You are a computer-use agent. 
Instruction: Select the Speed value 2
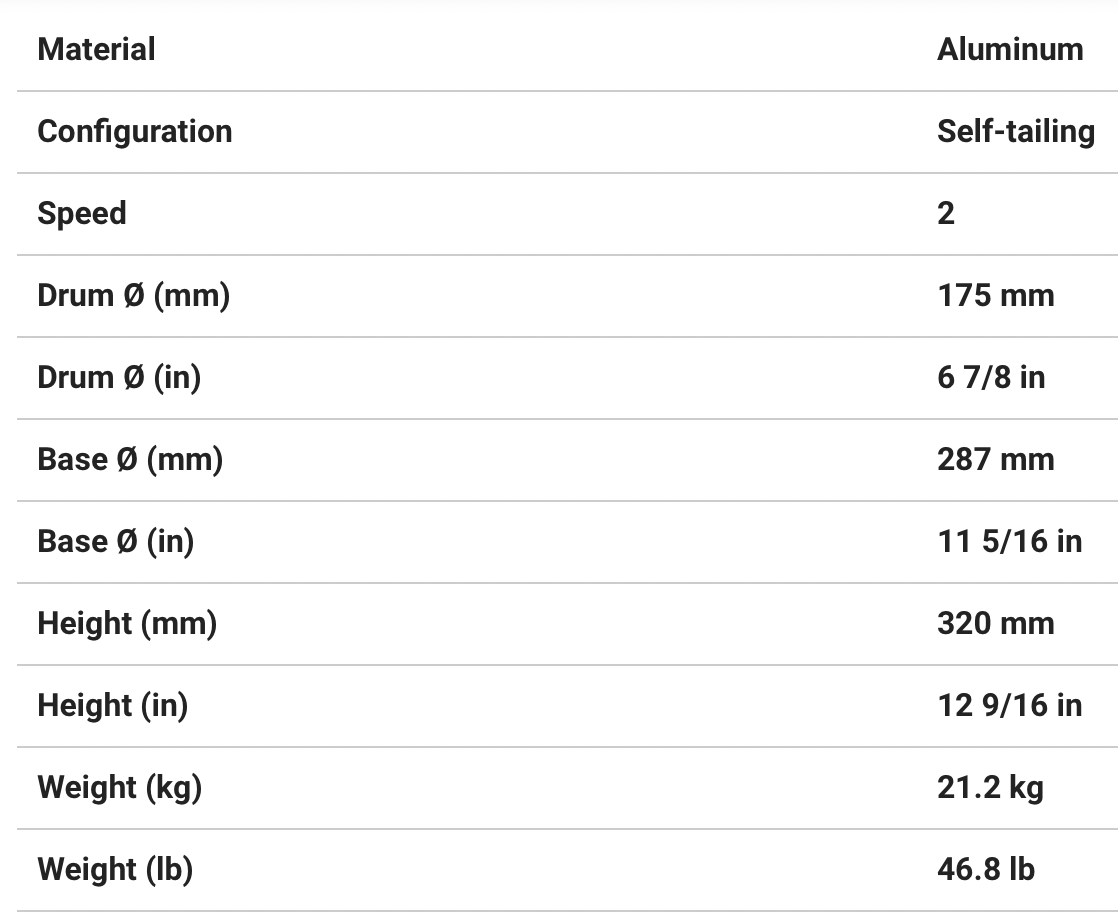[x=946, y=213]
